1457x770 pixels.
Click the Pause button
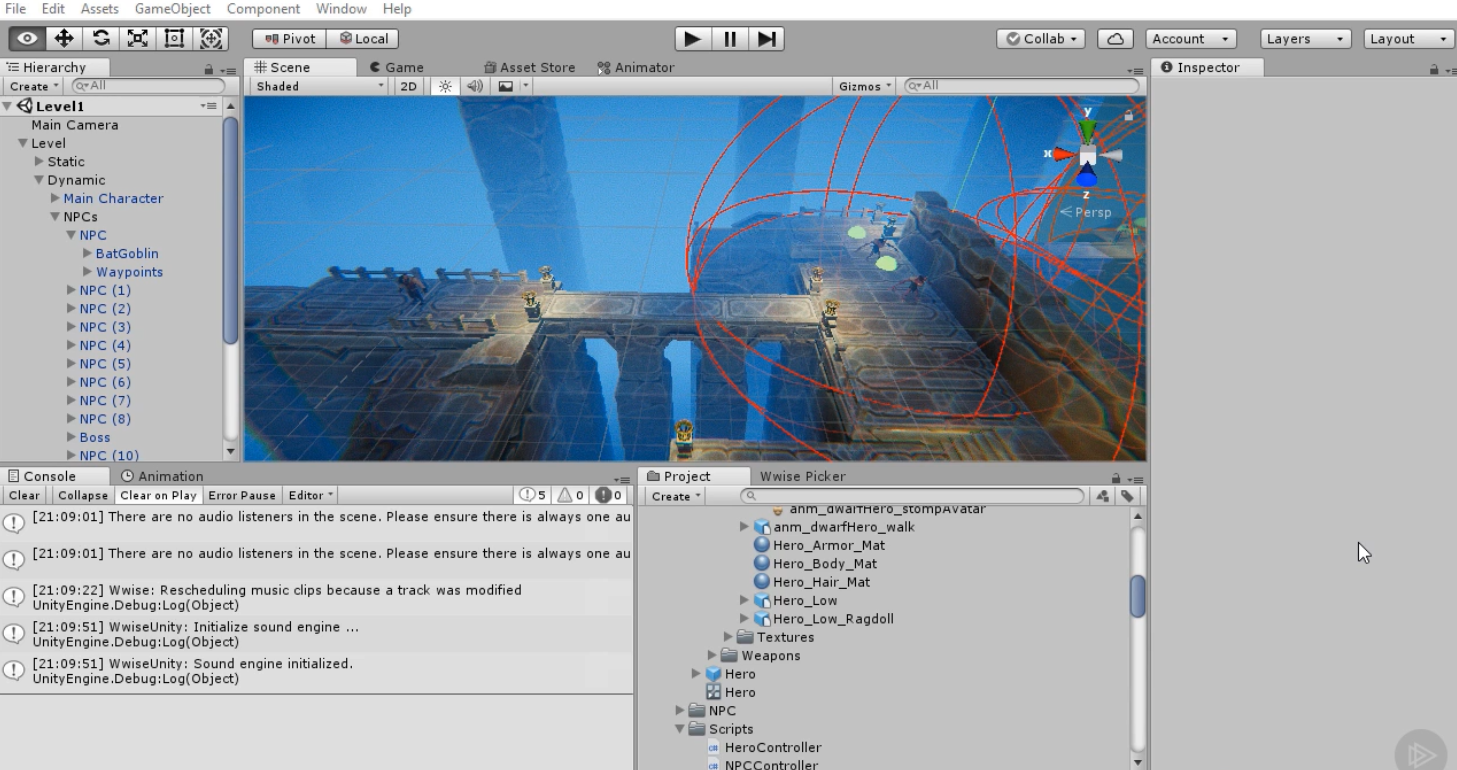click(x=729, y=39)
